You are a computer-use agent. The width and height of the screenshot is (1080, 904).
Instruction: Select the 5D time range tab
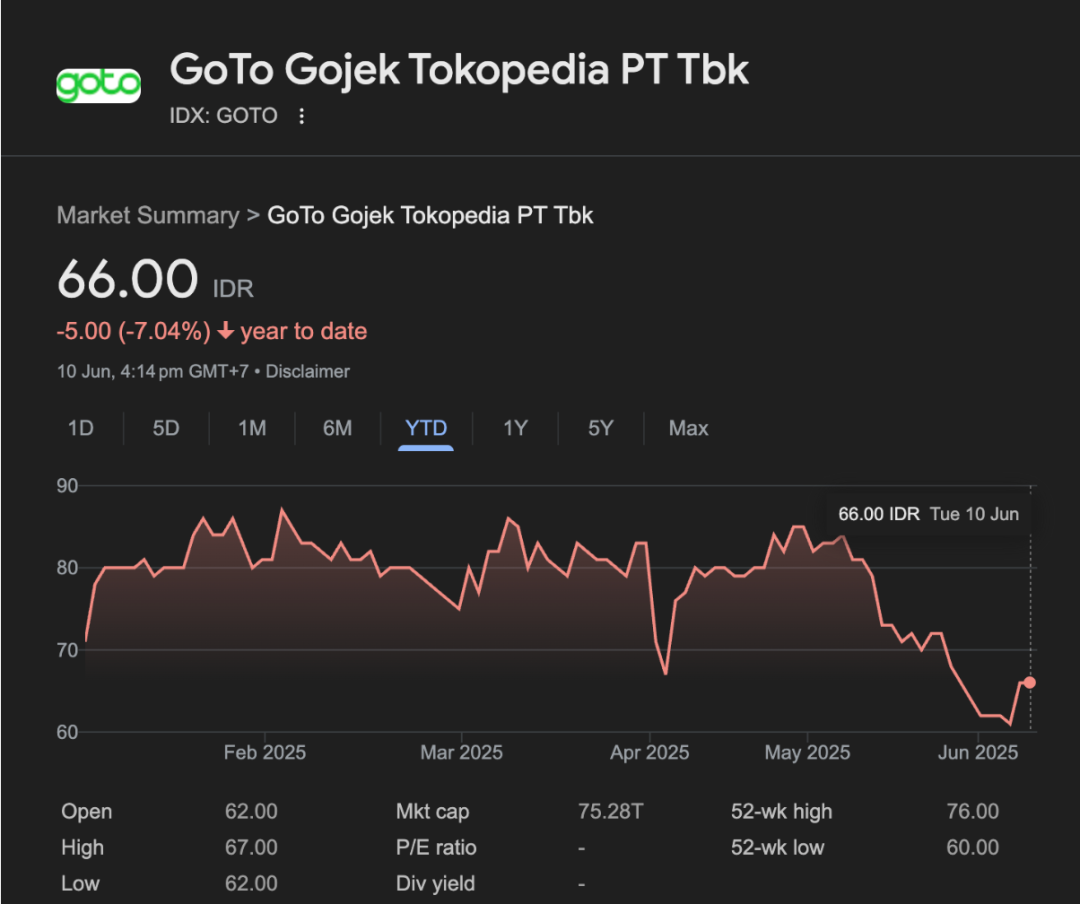[x=166, y=429]
